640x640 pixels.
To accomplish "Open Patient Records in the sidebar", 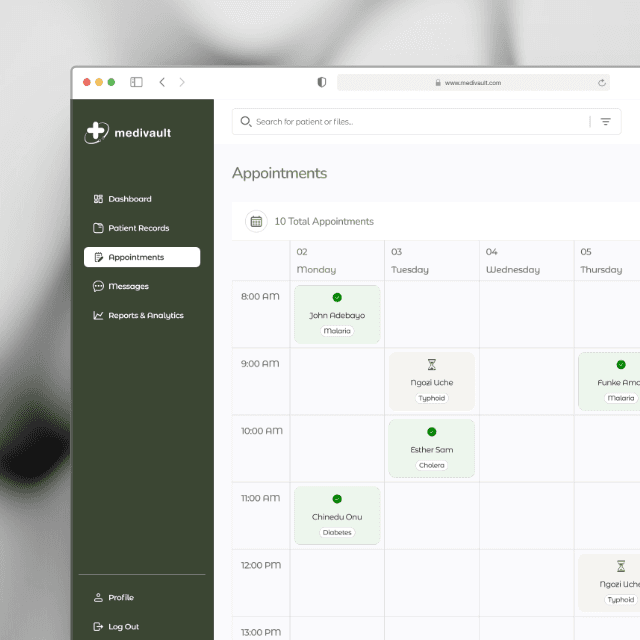I will click(x=142, y=228).
